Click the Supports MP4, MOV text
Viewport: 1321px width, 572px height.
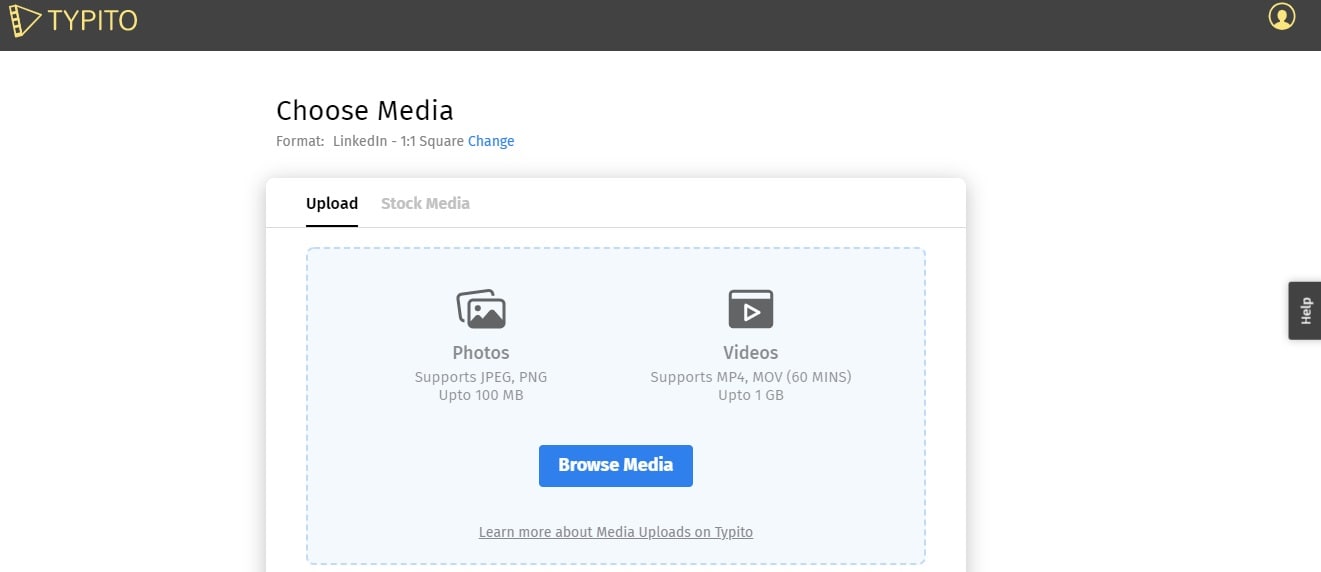[751, 377]
